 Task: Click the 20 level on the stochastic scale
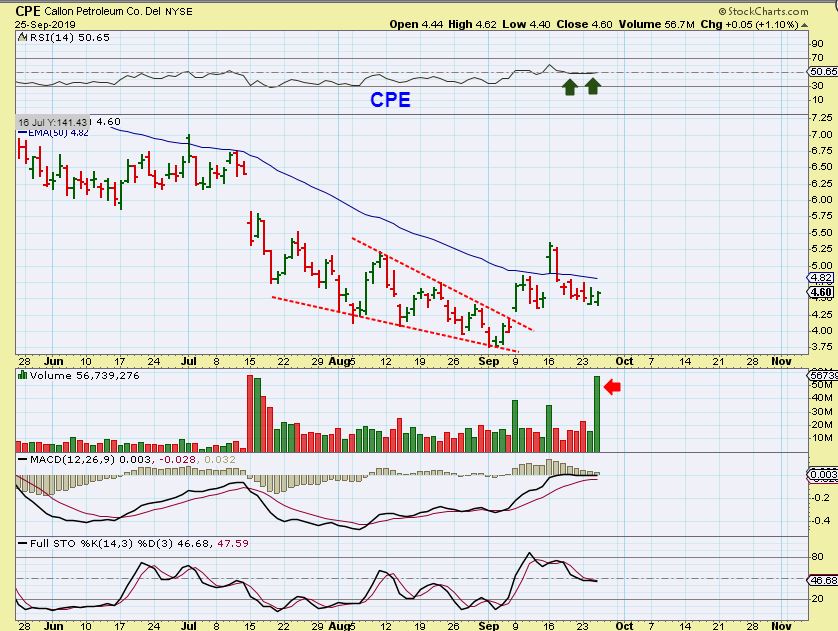click(817, 598)
